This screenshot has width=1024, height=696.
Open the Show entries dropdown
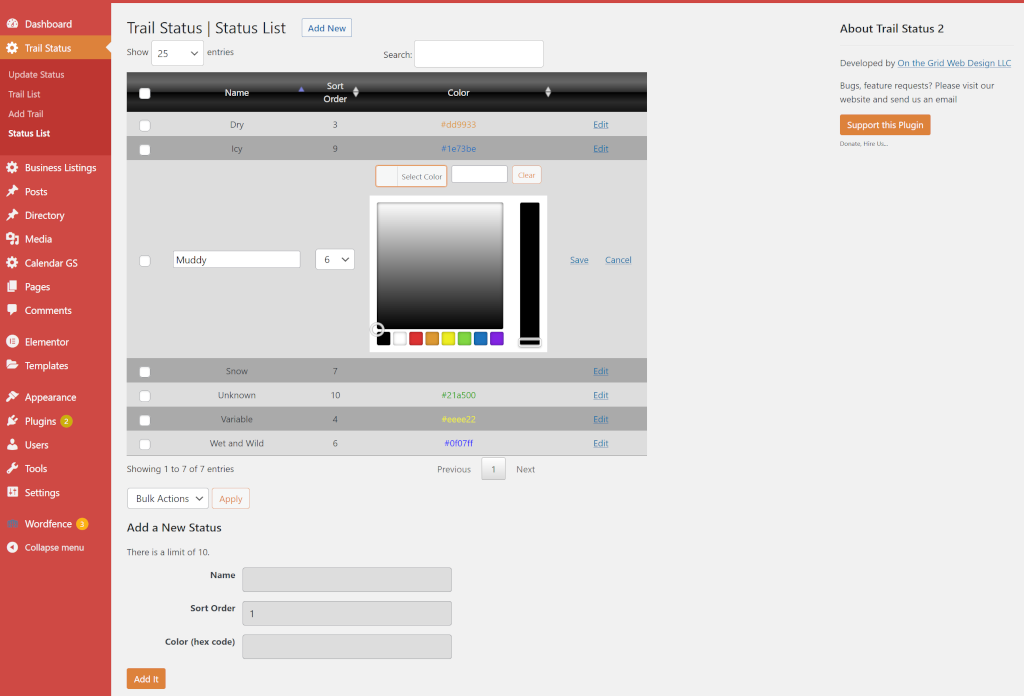coord(177,53)
